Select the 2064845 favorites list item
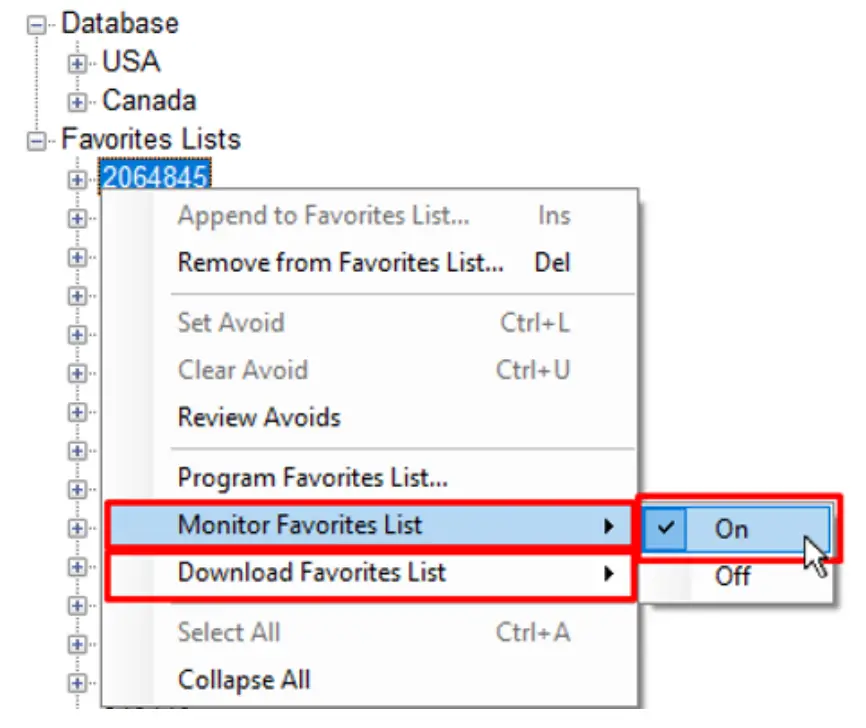Screen dimensions: 866x728 point(154,178)
